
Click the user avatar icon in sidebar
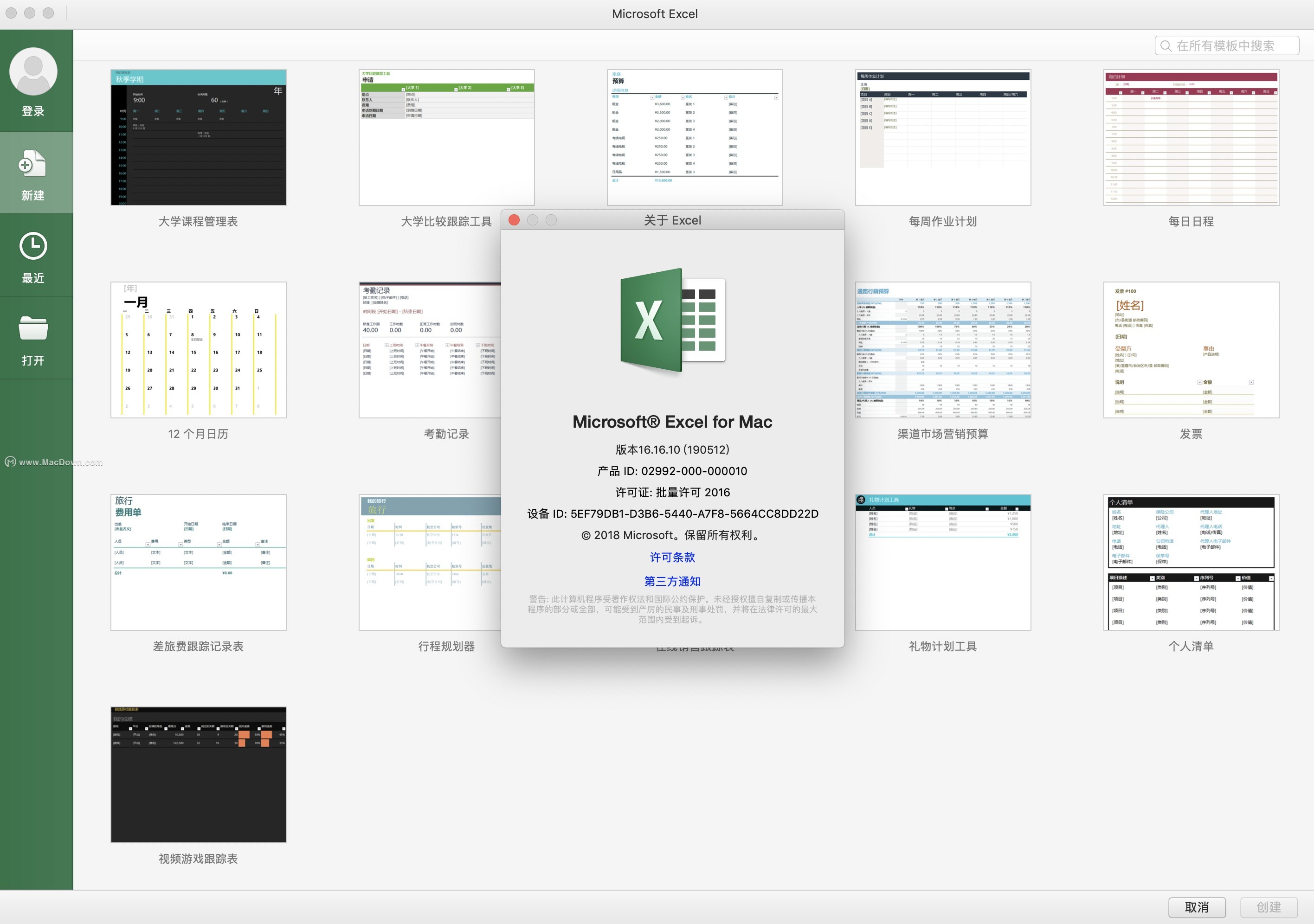pos(33,71)
